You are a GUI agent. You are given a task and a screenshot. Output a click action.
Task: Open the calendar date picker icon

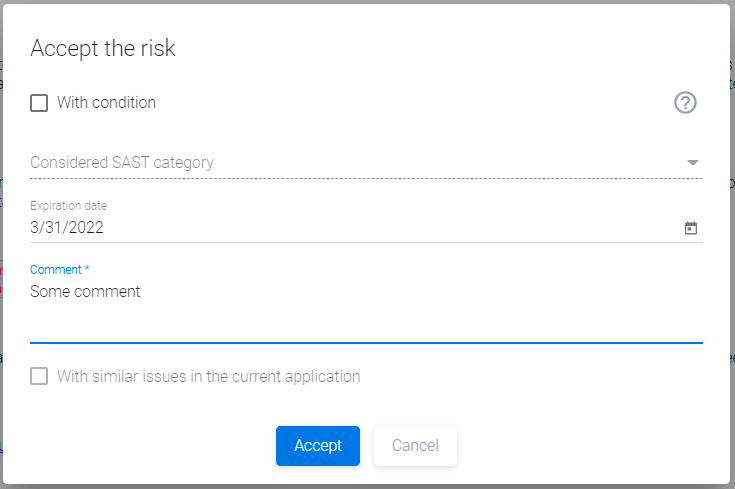coord(690,228)
